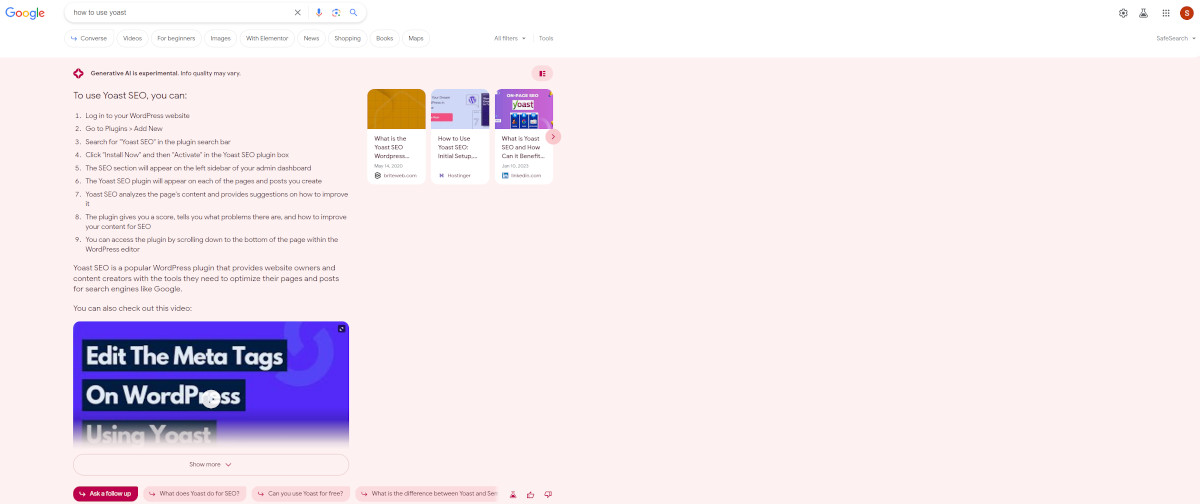Select the News filter chip
This screenshot has height=504, width=1200.
coord(311,38)
